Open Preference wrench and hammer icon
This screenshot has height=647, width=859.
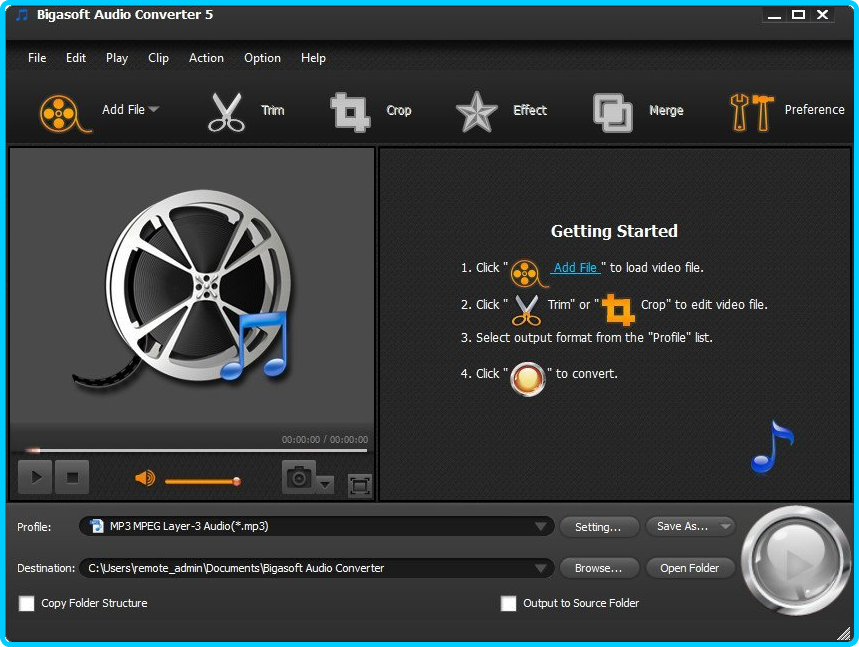[x=752, y=112]
